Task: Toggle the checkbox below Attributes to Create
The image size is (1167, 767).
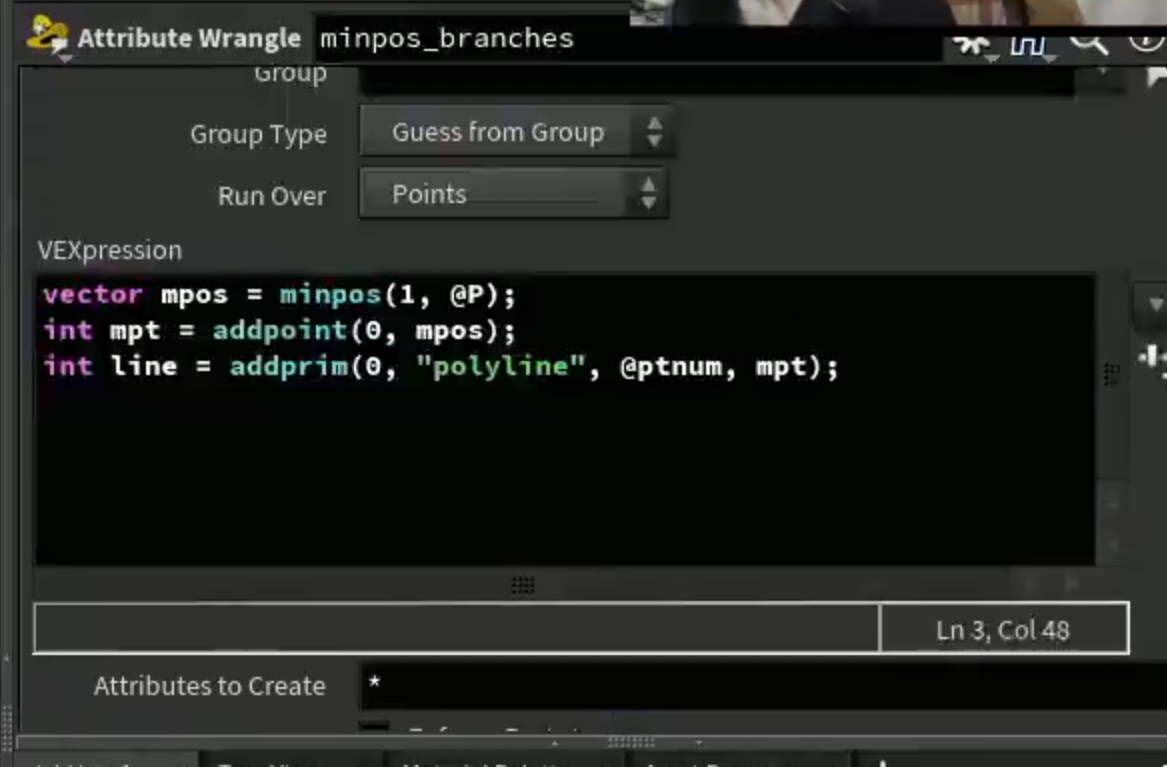Action: point(374,727)
